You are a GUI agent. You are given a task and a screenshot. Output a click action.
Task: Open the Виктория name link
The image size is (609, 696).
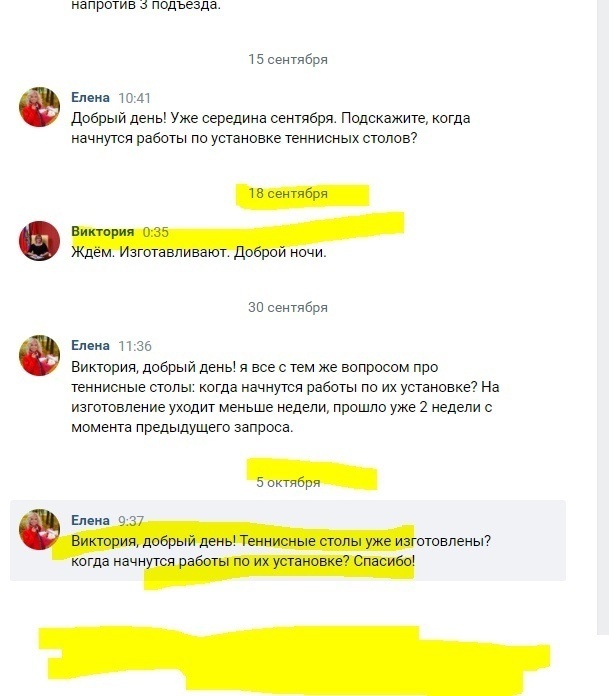click(103, 232)
